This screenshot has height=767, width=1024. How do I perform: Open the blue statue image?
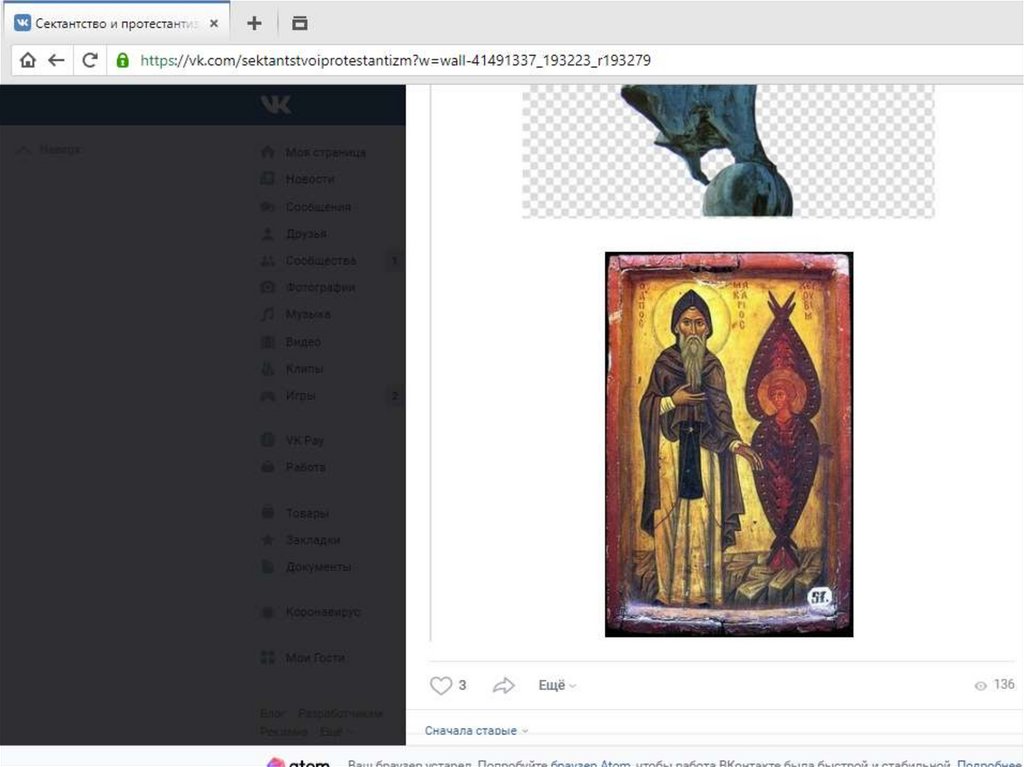[728, 151]
